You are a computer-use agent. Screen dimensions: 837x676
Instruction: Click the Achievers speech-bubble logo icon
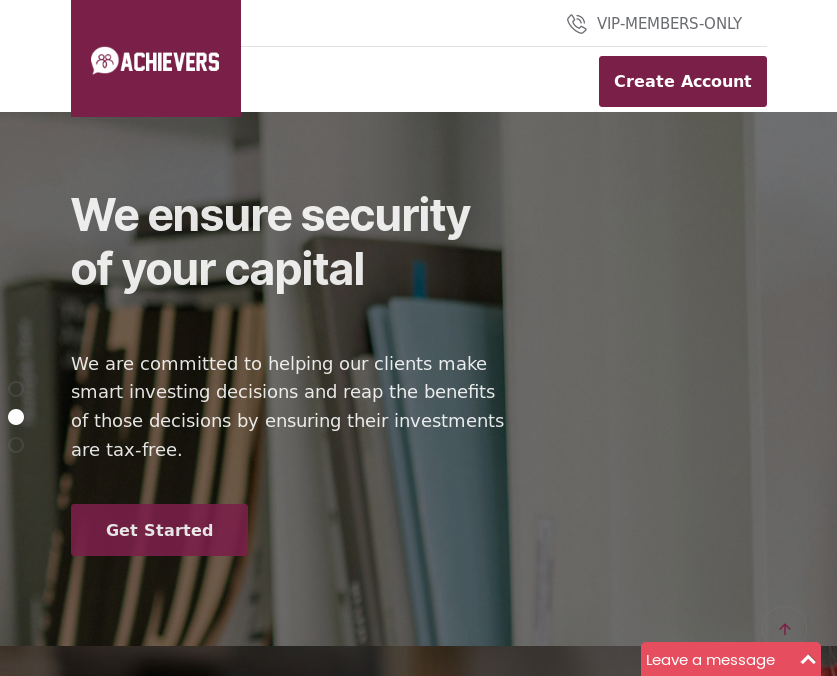coord(104,60)
